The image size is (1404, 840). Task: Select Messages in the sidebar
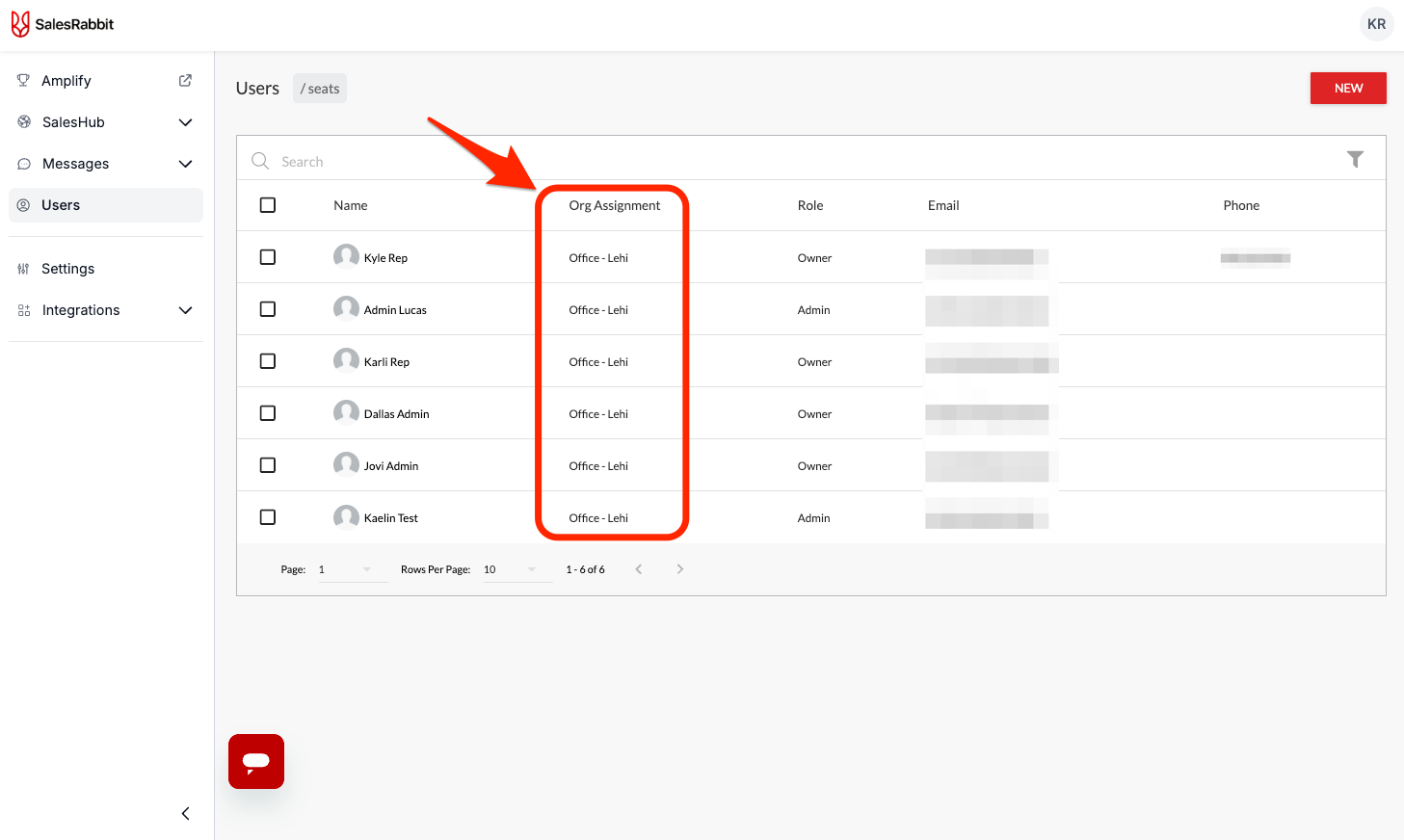pos(75,164)
